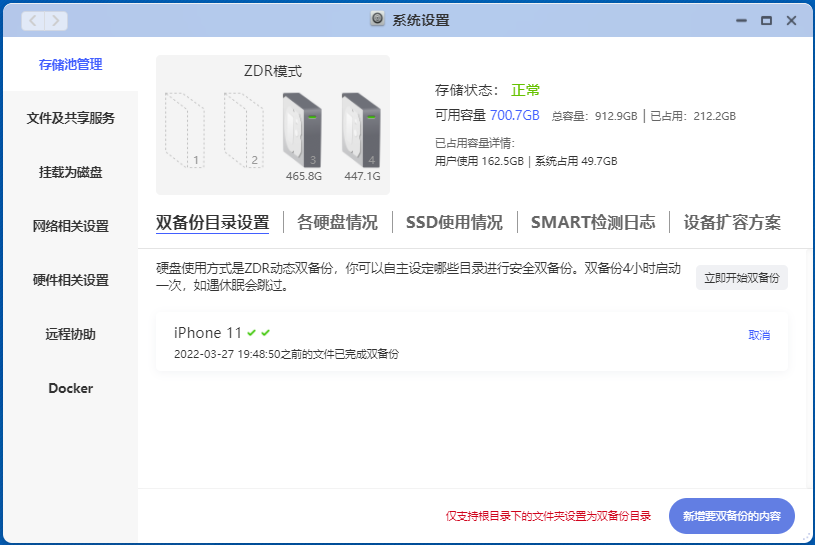
Task: Select the 447.1G disk in slot 4
Action: 361,129
